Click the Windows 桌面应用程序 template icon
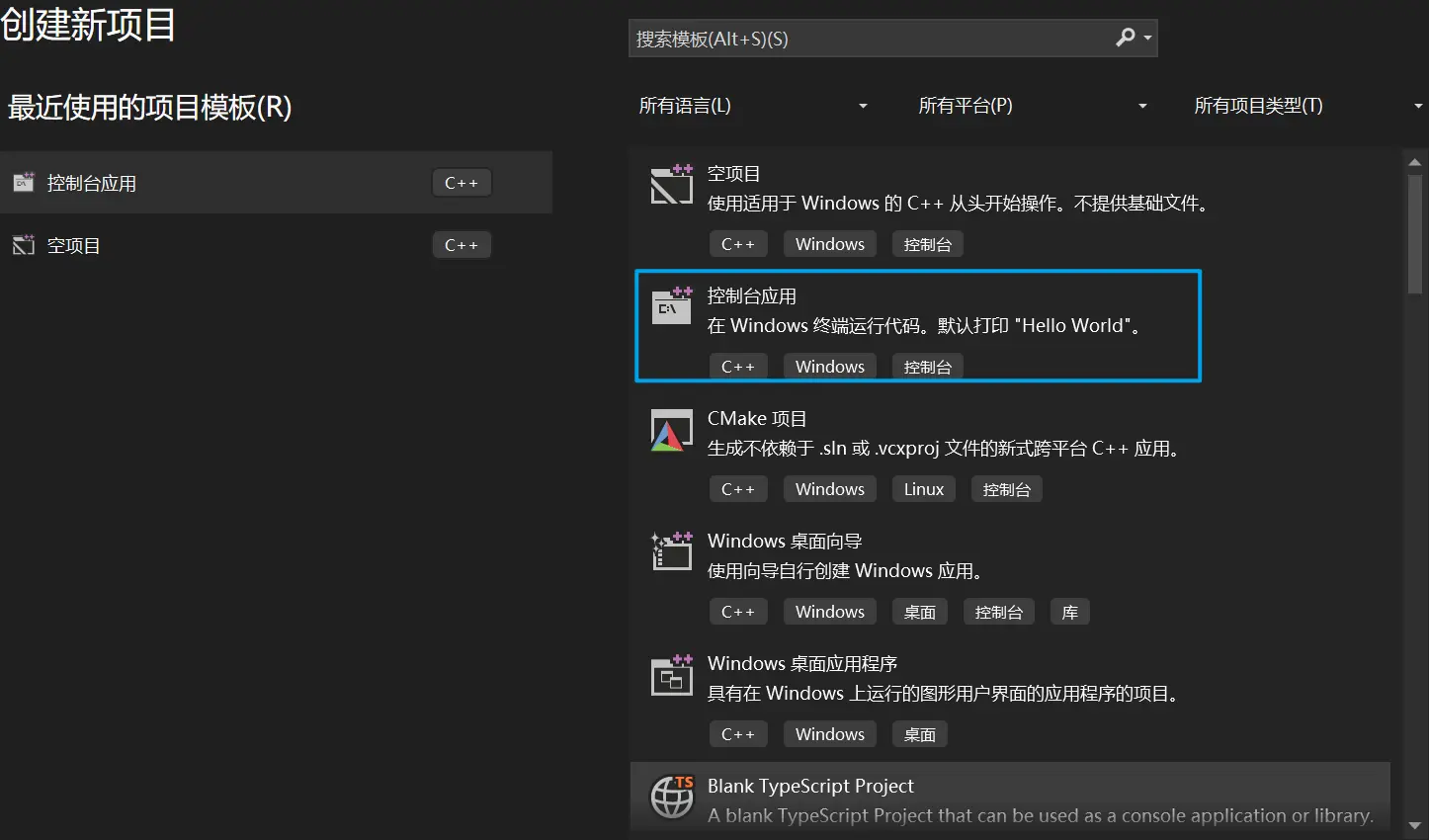Viewport: 1429px width, 840px height. point(672,674)
